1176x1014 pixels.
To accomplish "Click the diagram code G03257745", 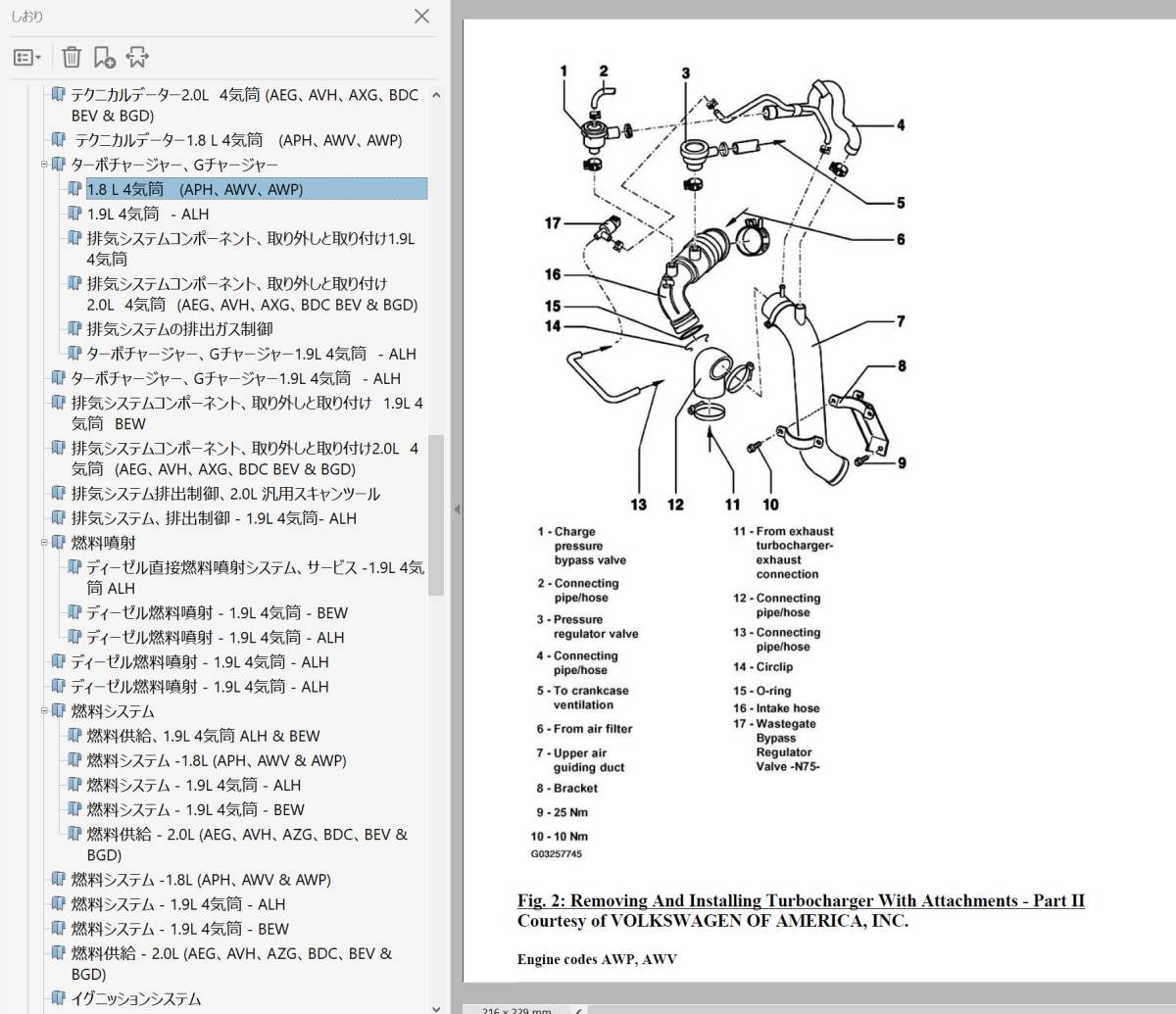I will click(557, 854).
